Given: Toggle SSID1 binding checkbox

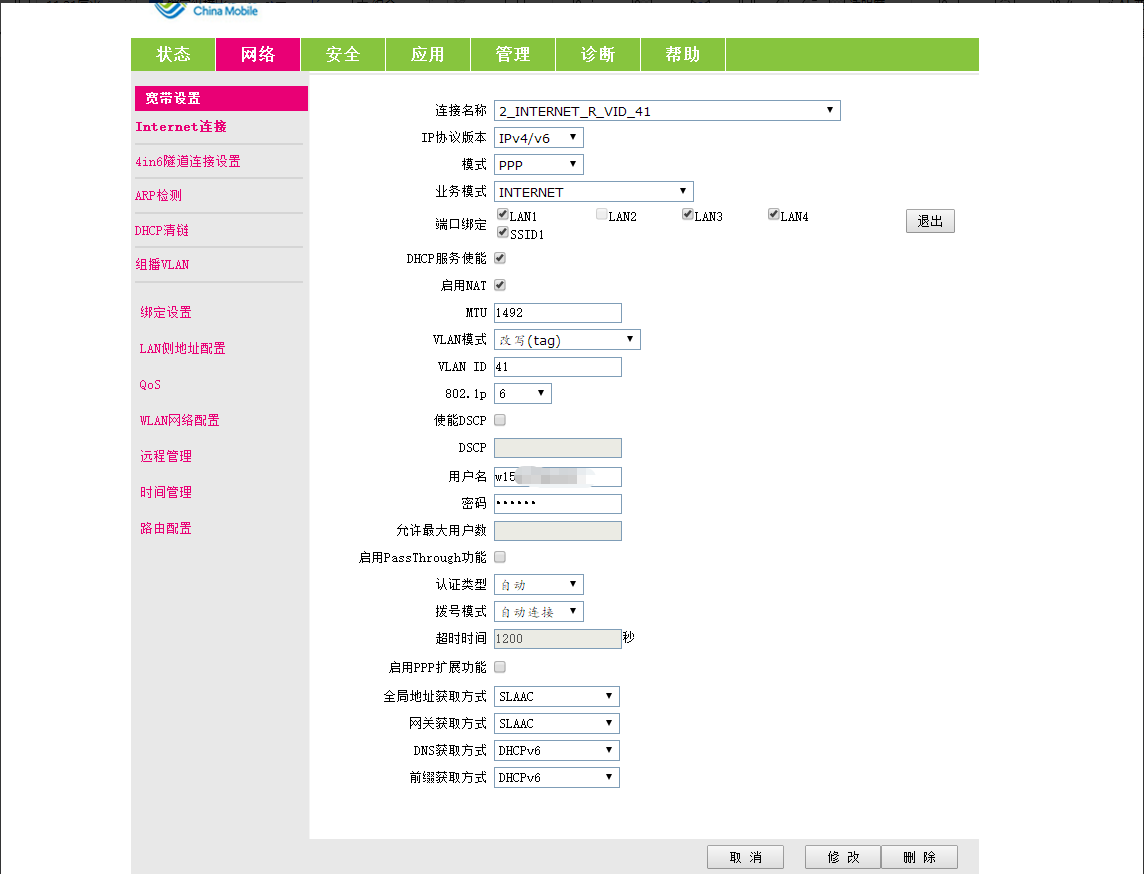Looking at the screenshot, I should click(x=503, y=233).
